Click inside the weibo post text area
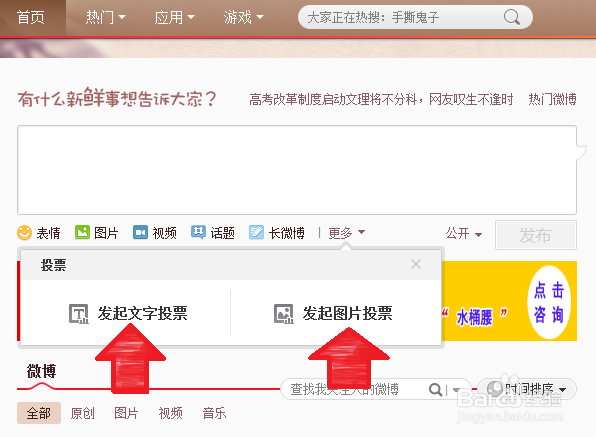This screenshot has height=437, width=596. 297,170
